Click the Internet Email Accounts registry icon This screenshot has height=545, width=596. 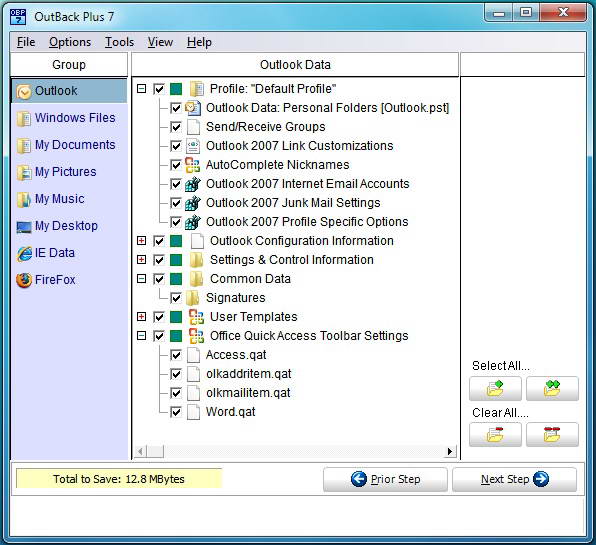coord(193,184)
